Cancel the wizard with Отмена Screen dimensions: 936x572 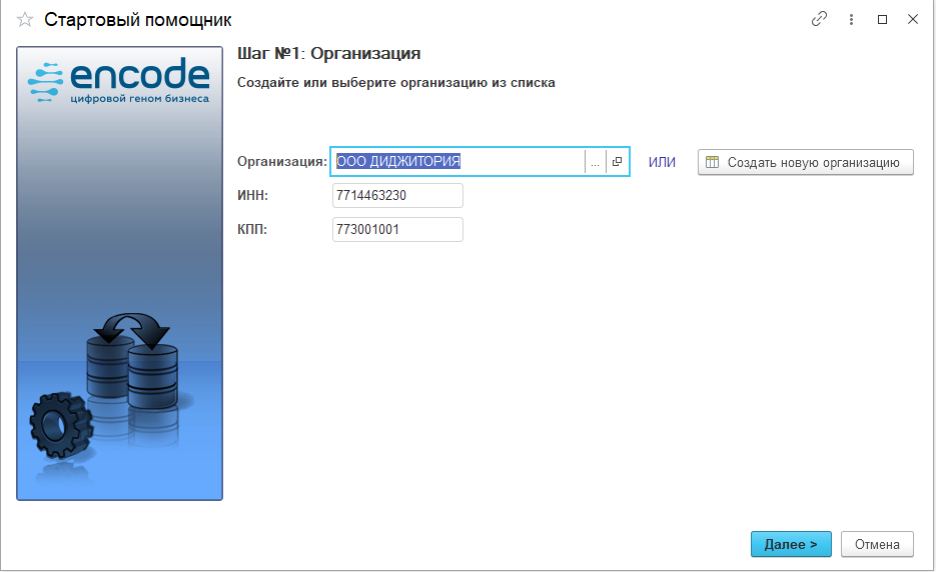tap(877, 544)
